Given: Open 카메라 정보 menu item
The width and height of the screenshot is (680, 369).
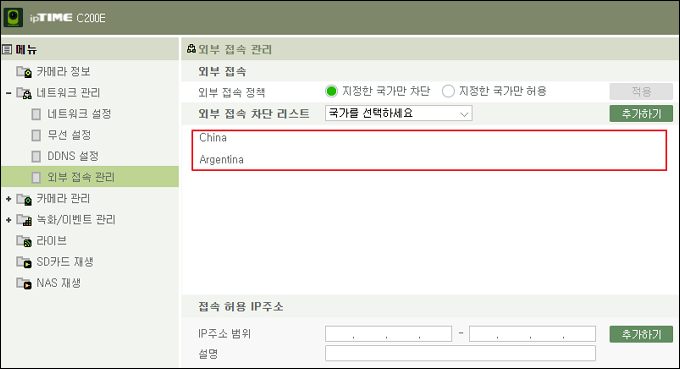Looking at the screenshot, I should [x=63, y=72].
